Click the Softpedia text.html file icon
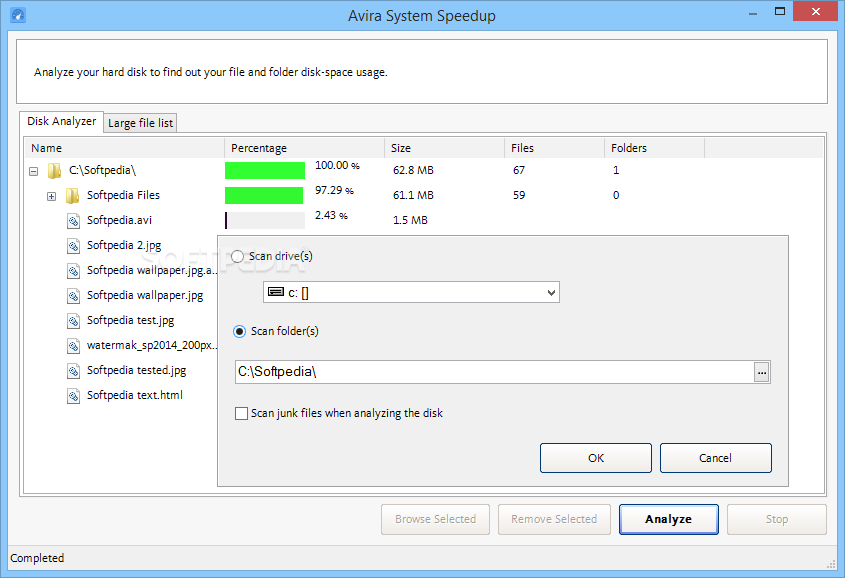This screenshot has width=845, height=578. click(73, 396)
